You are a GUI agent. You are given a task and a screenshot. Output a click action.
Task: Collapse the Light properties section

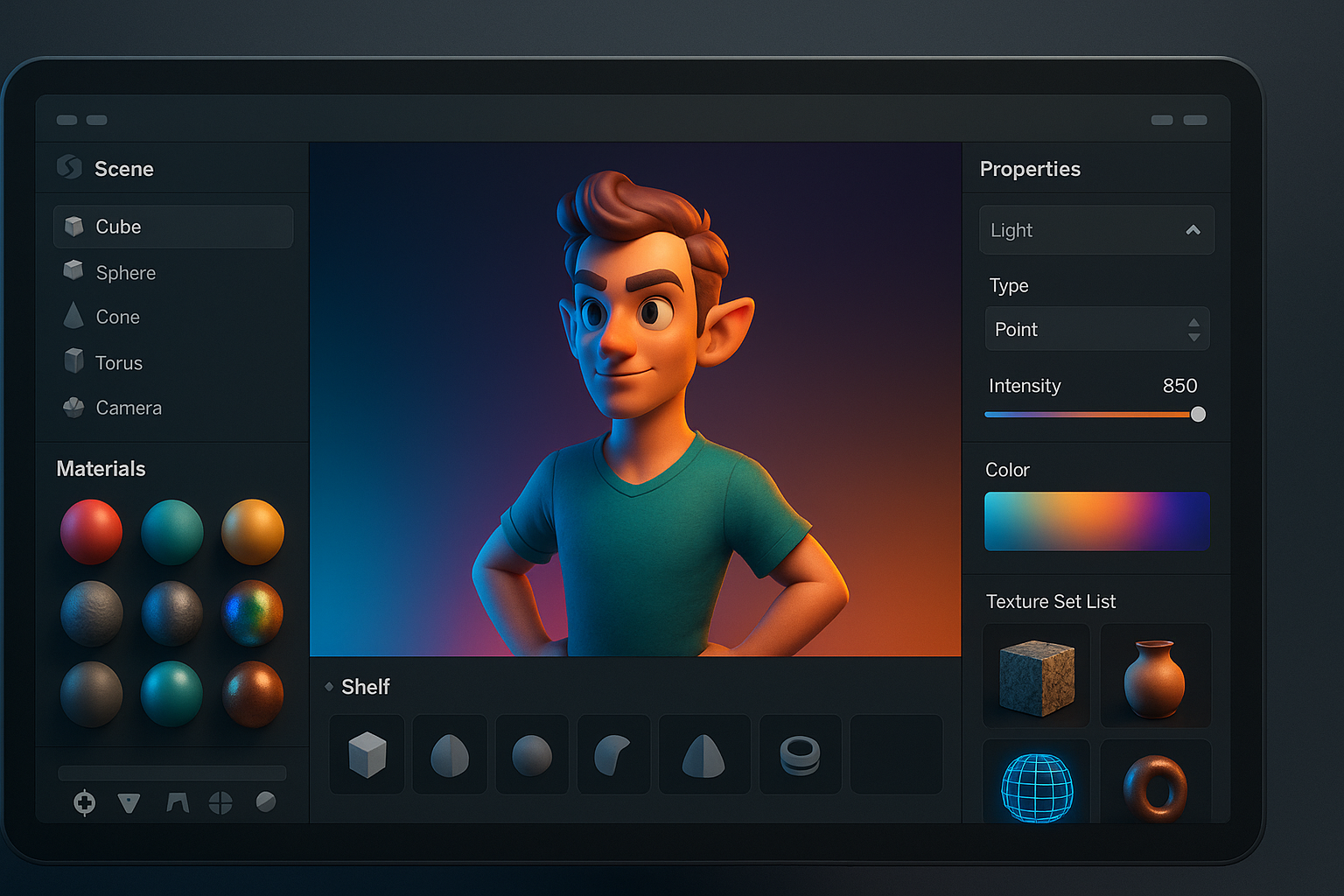pyautogui.click(x=1193, y=230)
